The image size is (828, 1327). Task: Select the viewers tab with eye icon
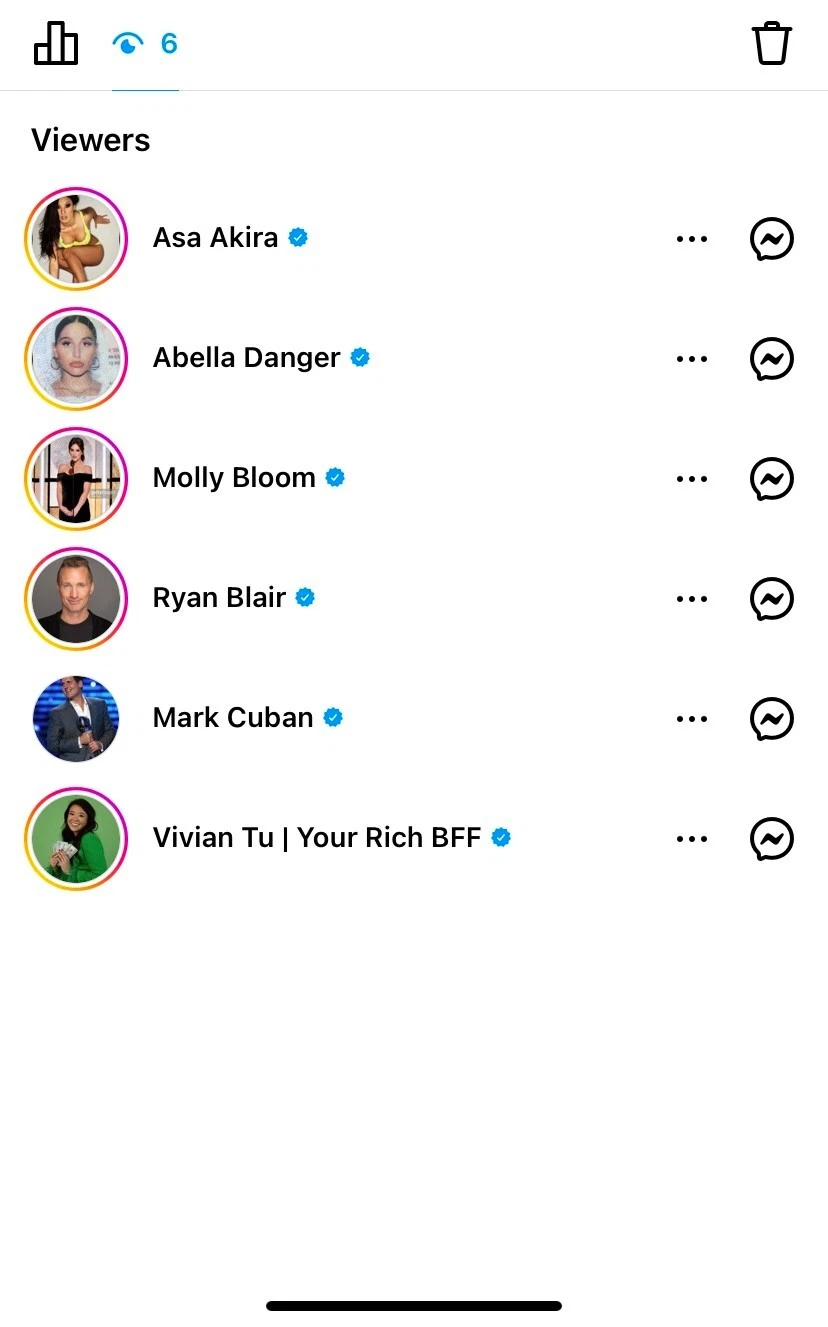(x=145, y=44)
